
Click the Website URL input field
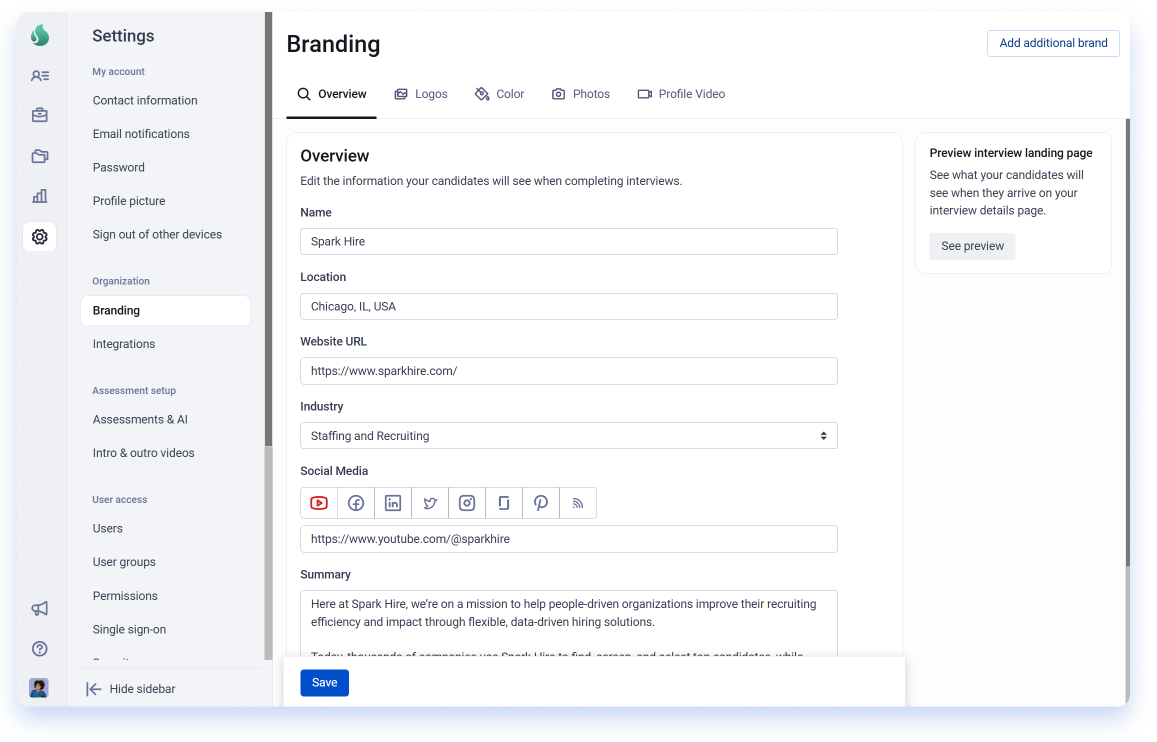point(568,371)
